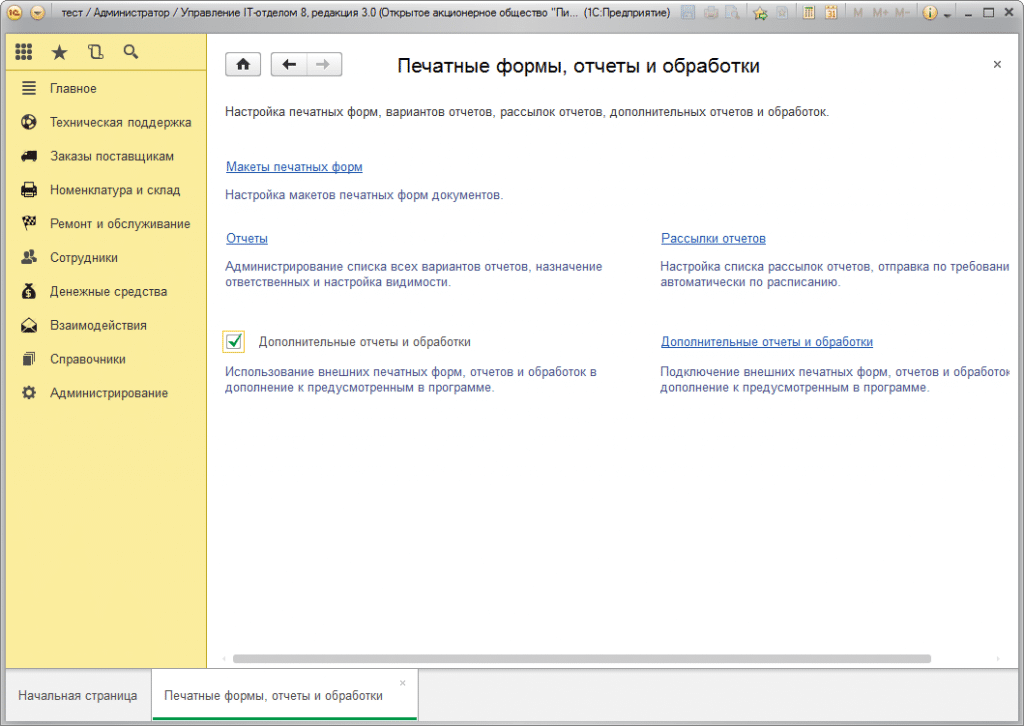
Task: Open the info help icon
Action: pos(930,12)
